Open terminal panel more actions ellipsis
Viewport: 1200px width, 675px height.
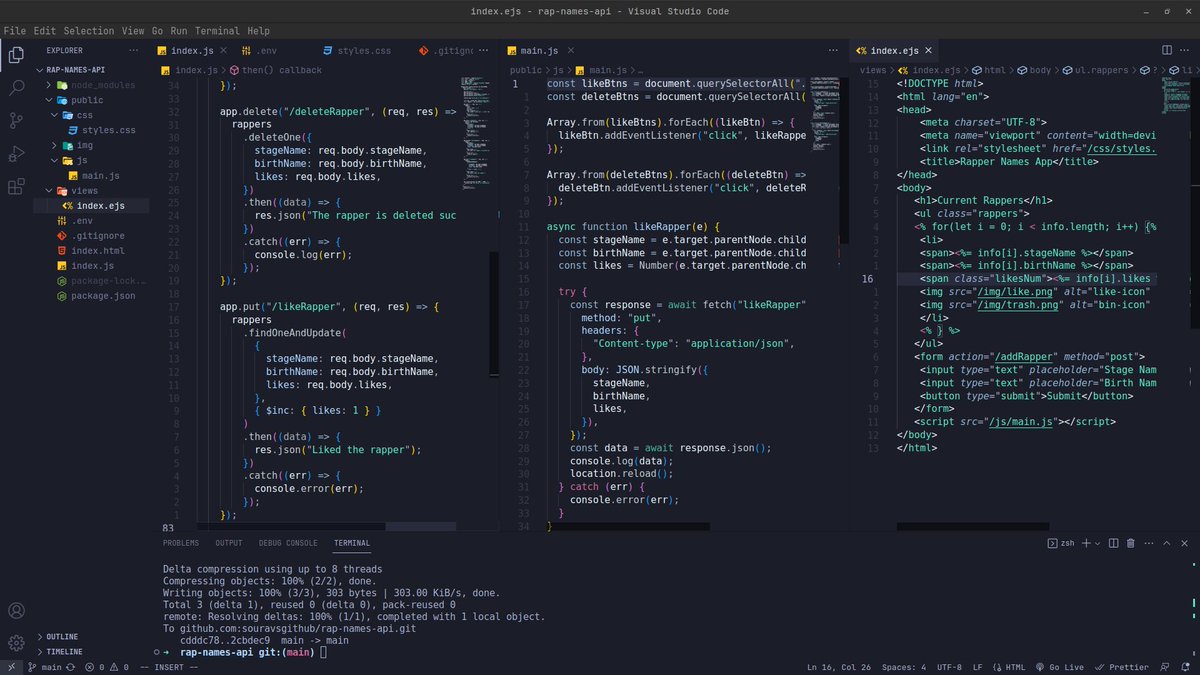click(1149, 543)
